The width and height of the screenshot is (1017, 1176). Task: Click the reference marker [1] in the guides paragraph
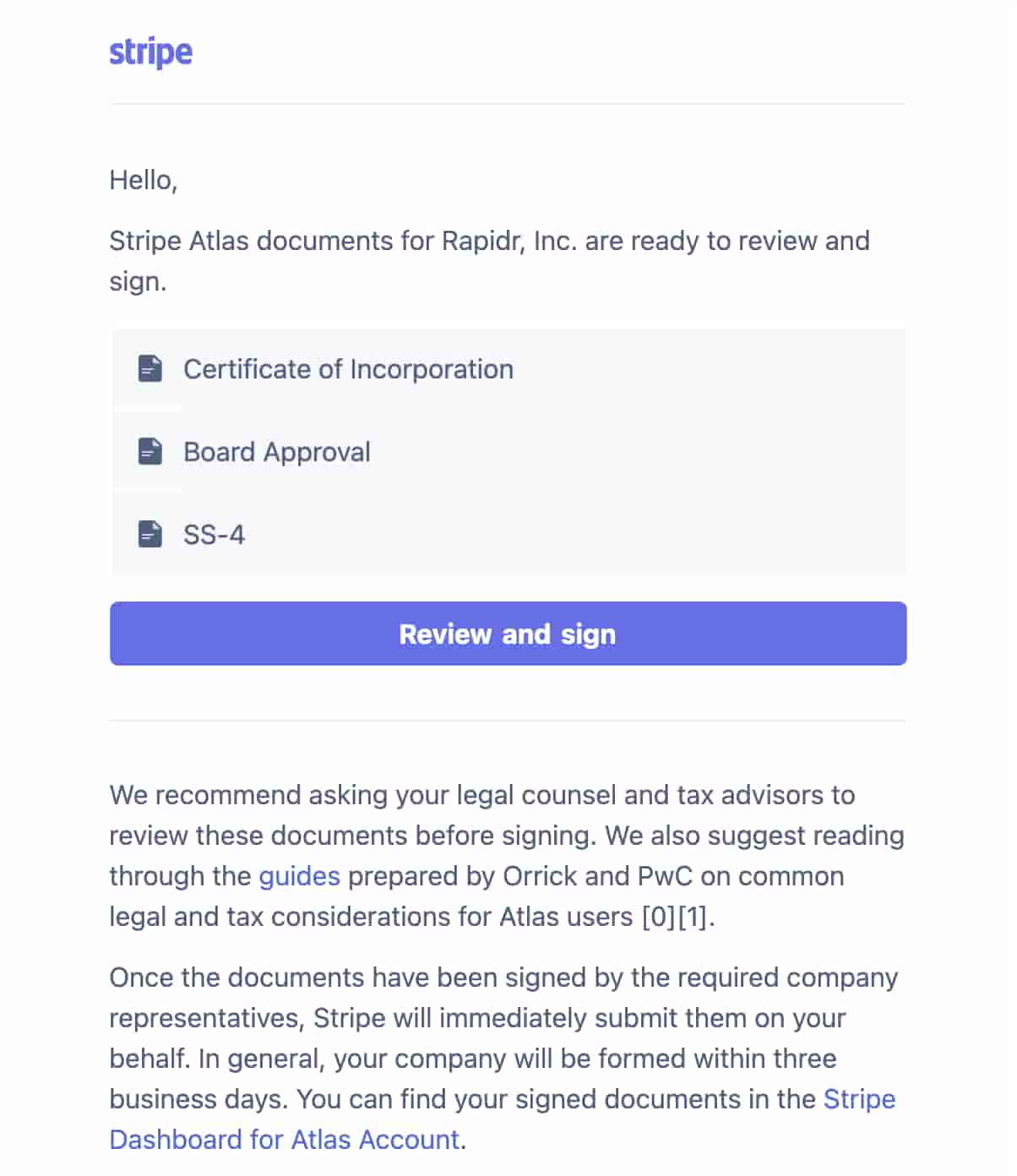coord(693,917)
